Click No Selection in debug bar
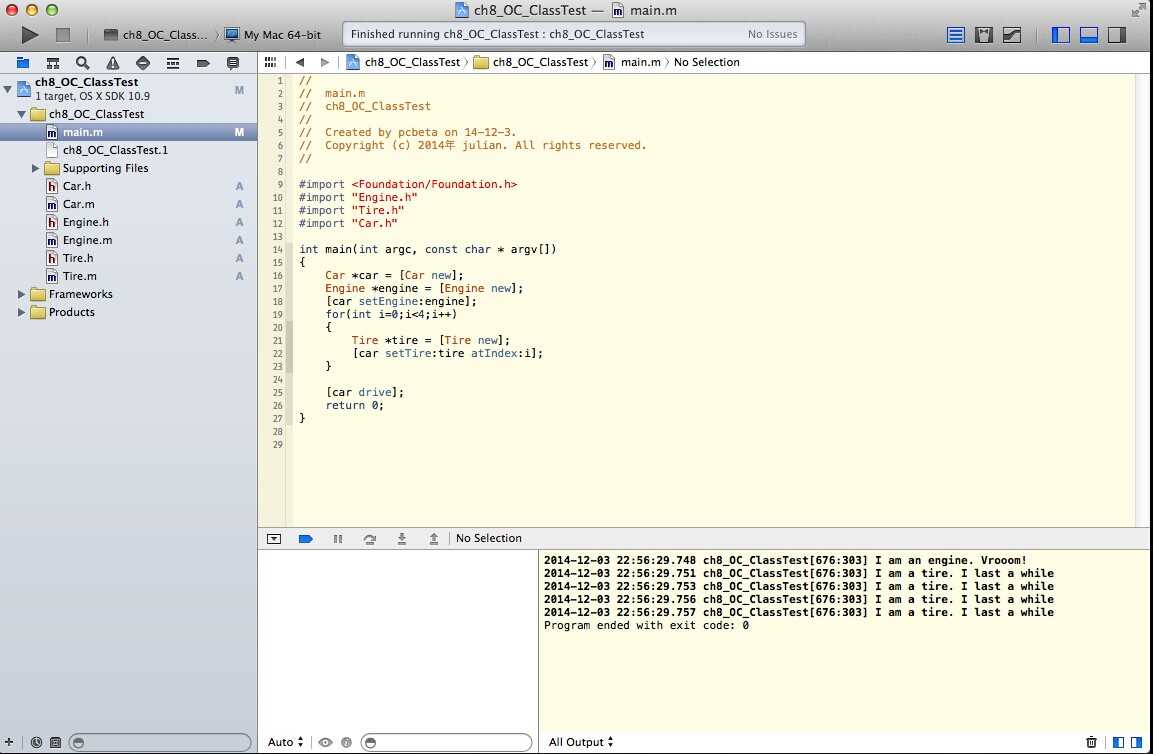 (x=489, y=538)
